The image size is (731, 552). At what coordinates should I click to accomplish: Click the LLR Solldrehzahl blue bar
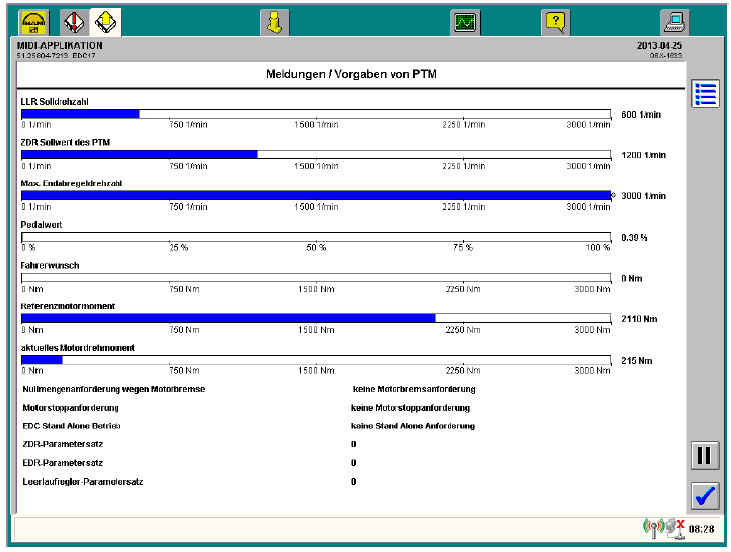[80, 114]
